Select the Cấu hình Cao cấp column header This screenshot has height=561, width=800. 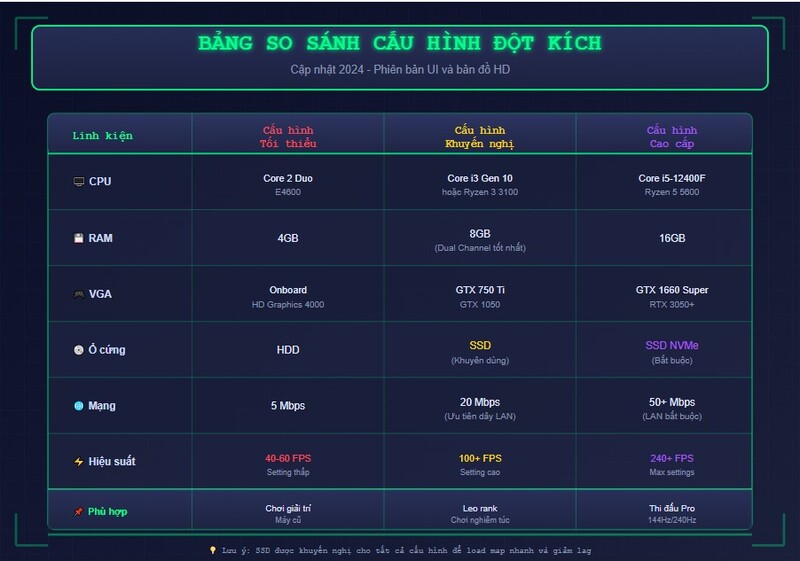(671, 137)
